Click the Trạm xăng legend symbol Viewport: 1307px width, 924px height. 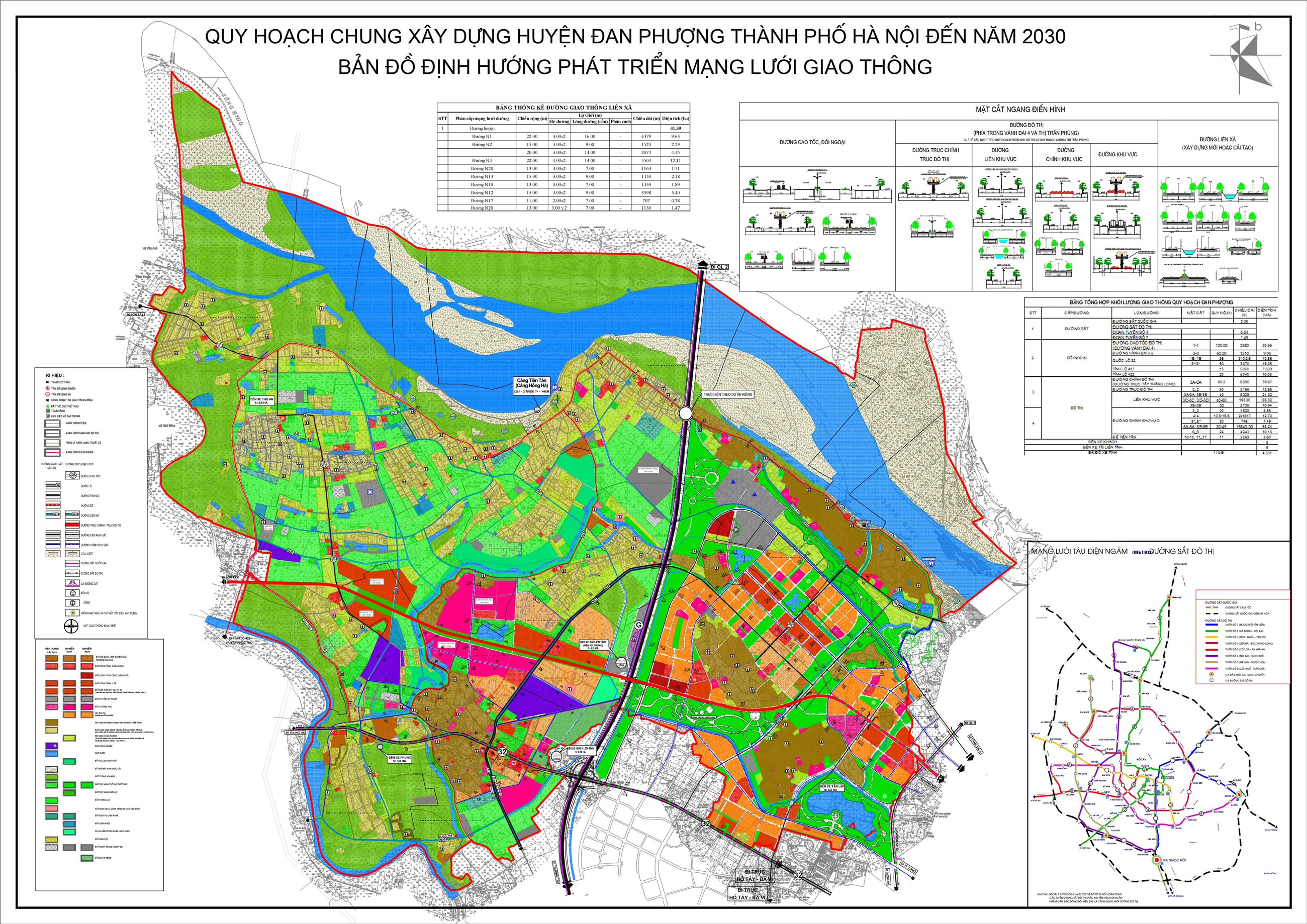click(x=48, y=411)
